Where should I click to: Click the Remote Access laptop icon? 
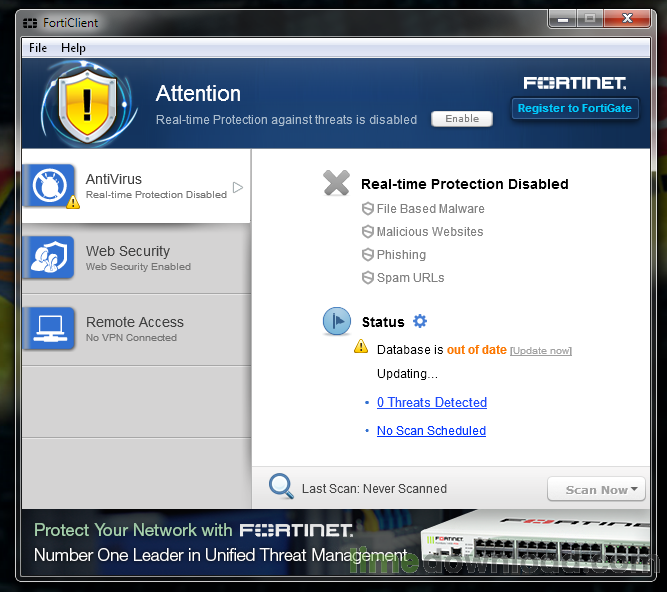click(x=50, y=328)
